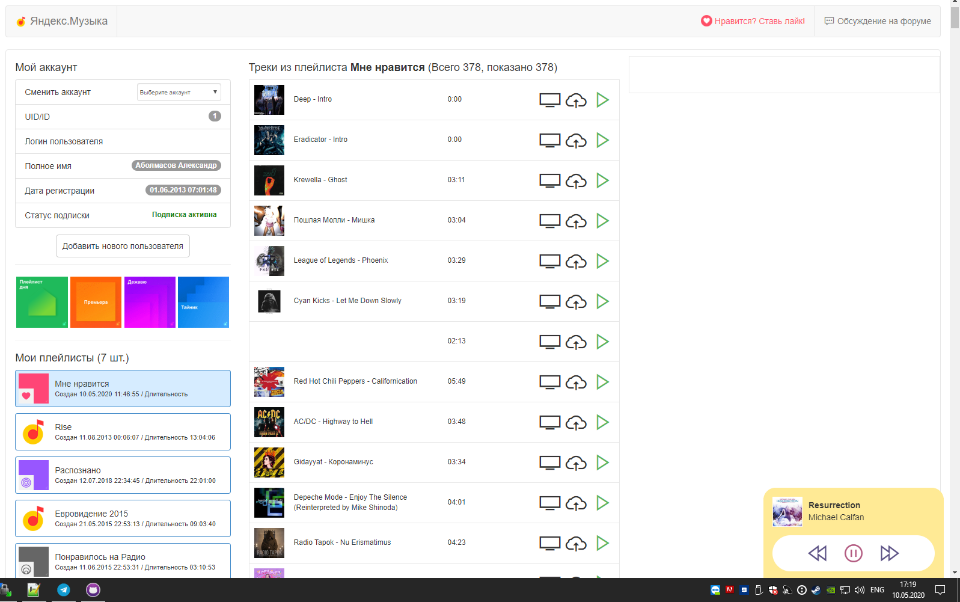
Task: Click ENG language indicator in tray
Action: pyautogui.click(x=877, y=590)
